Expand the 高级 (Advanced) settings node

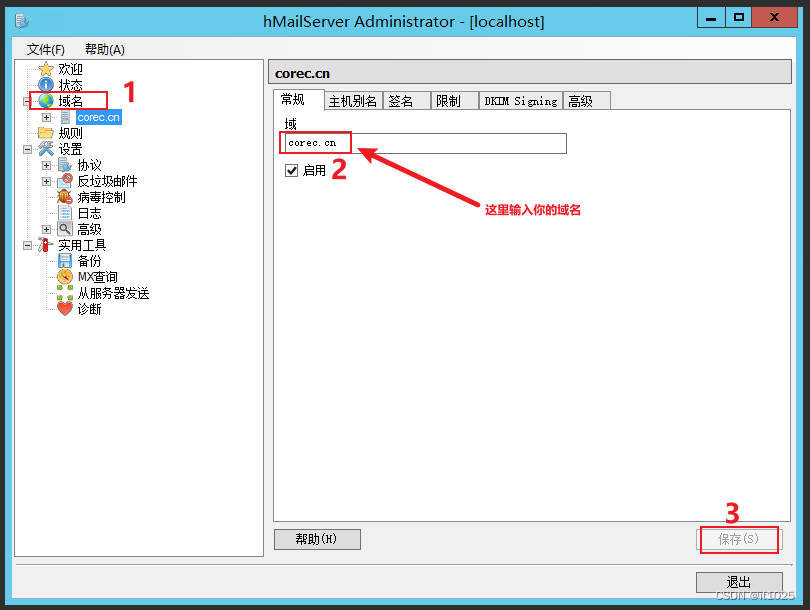(46, 229)
